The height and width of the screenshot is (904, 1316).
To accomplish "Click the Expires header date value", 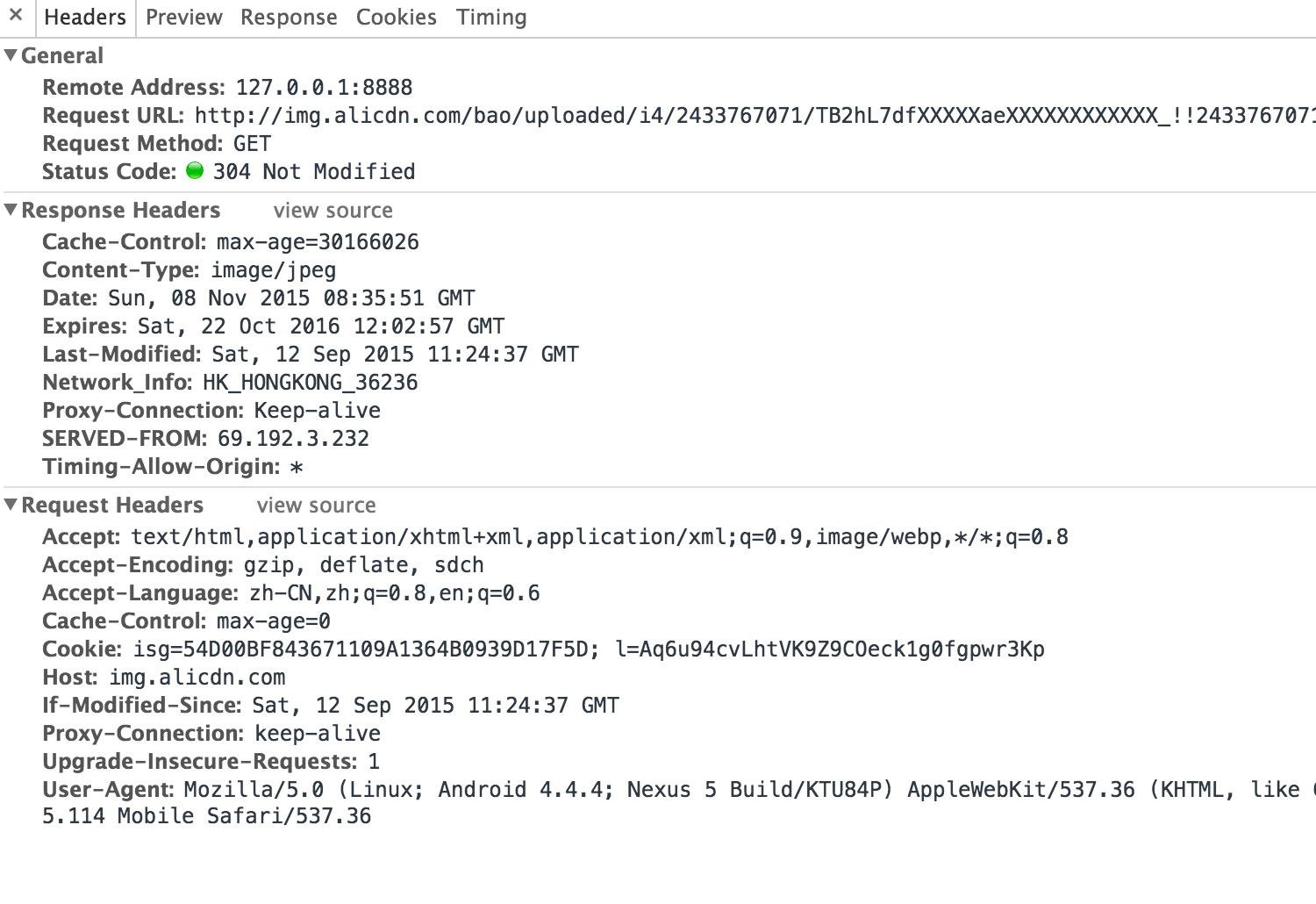I will coord(321,326).
